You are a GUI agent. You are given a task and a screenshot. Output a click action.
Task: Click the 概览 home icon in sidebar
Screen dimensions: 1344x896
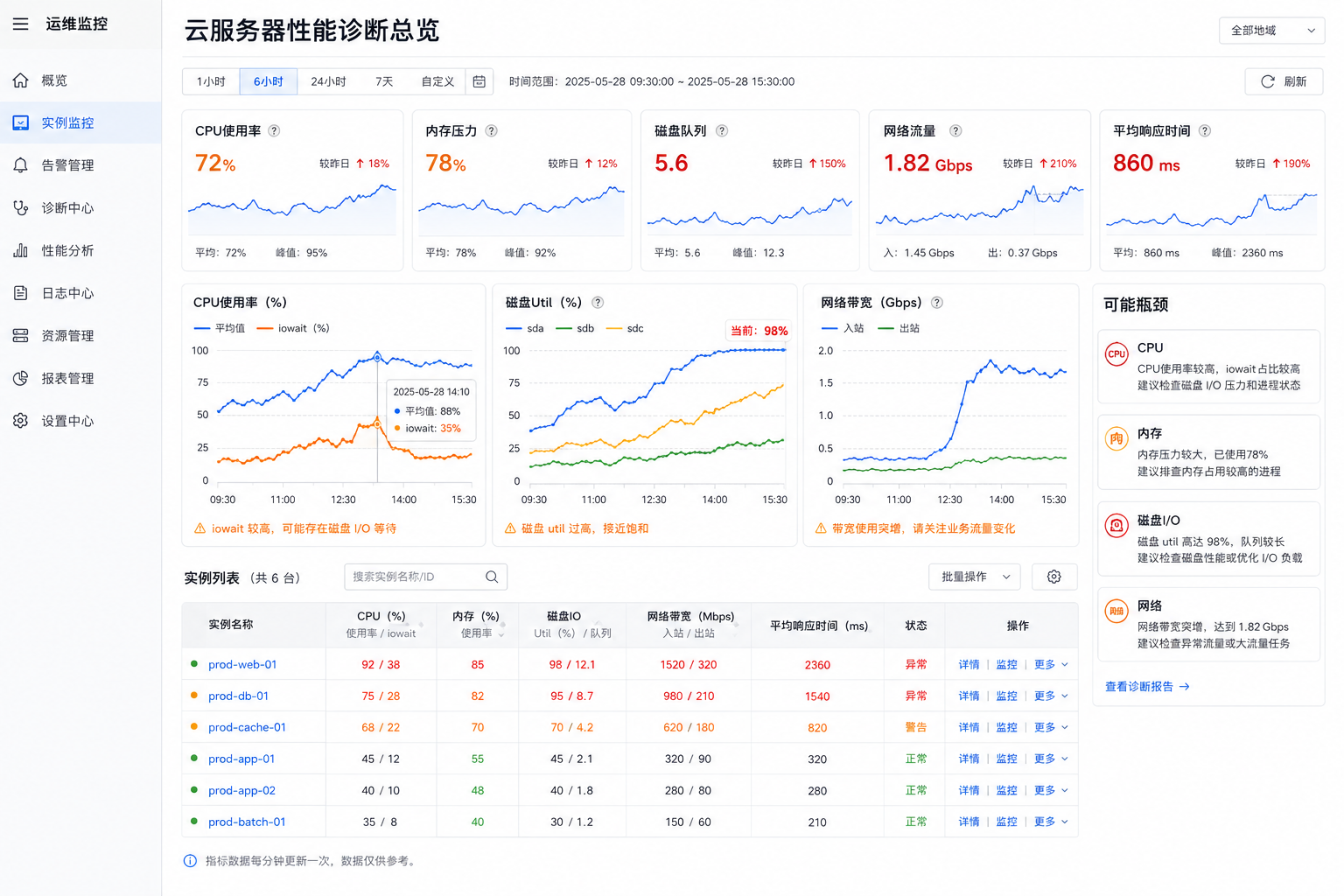[21, 80]
